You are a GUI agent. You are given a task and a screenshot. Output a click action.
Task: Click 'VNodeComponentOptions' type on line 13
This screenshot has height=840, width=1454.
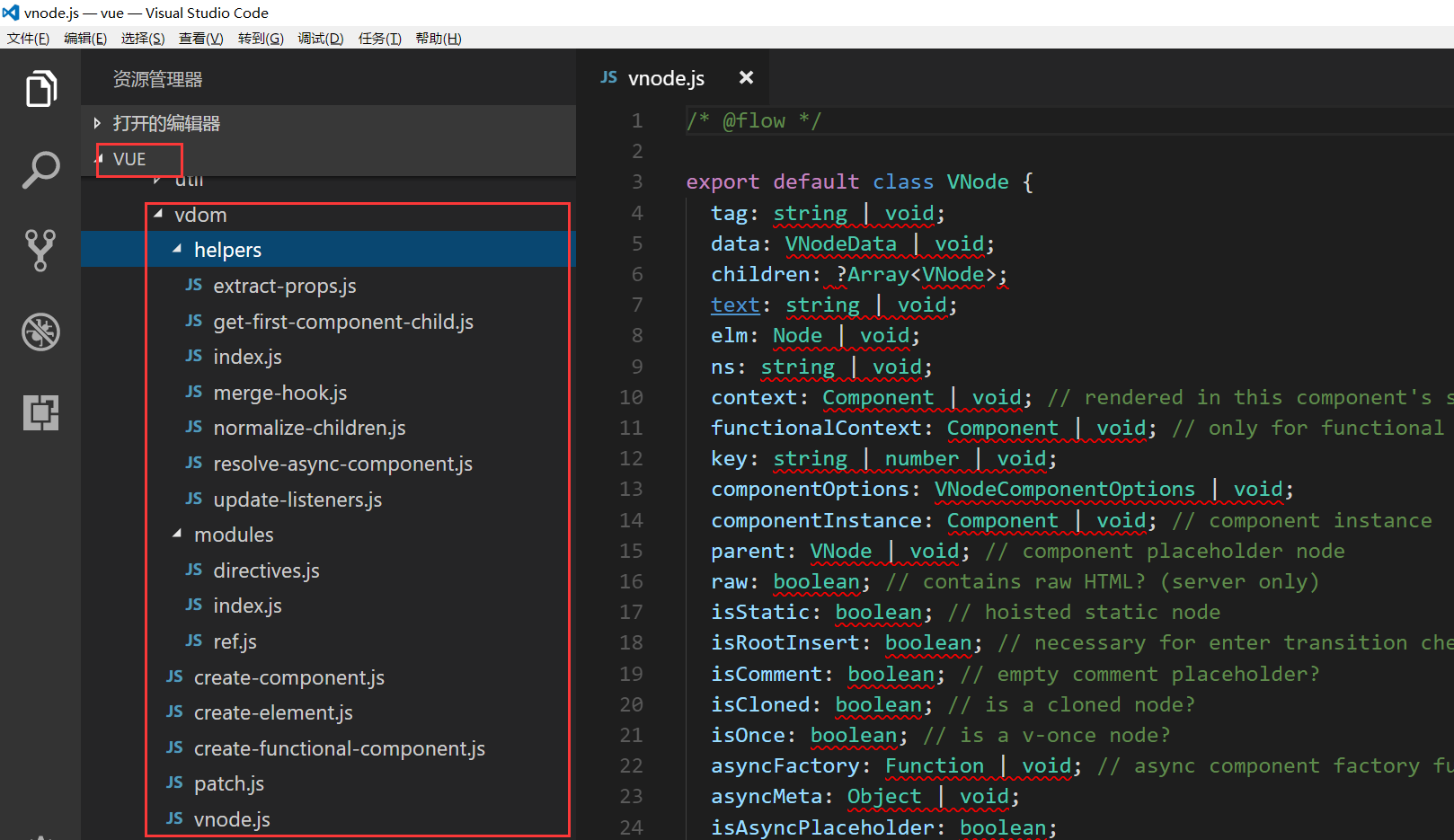pos(1065,489)
